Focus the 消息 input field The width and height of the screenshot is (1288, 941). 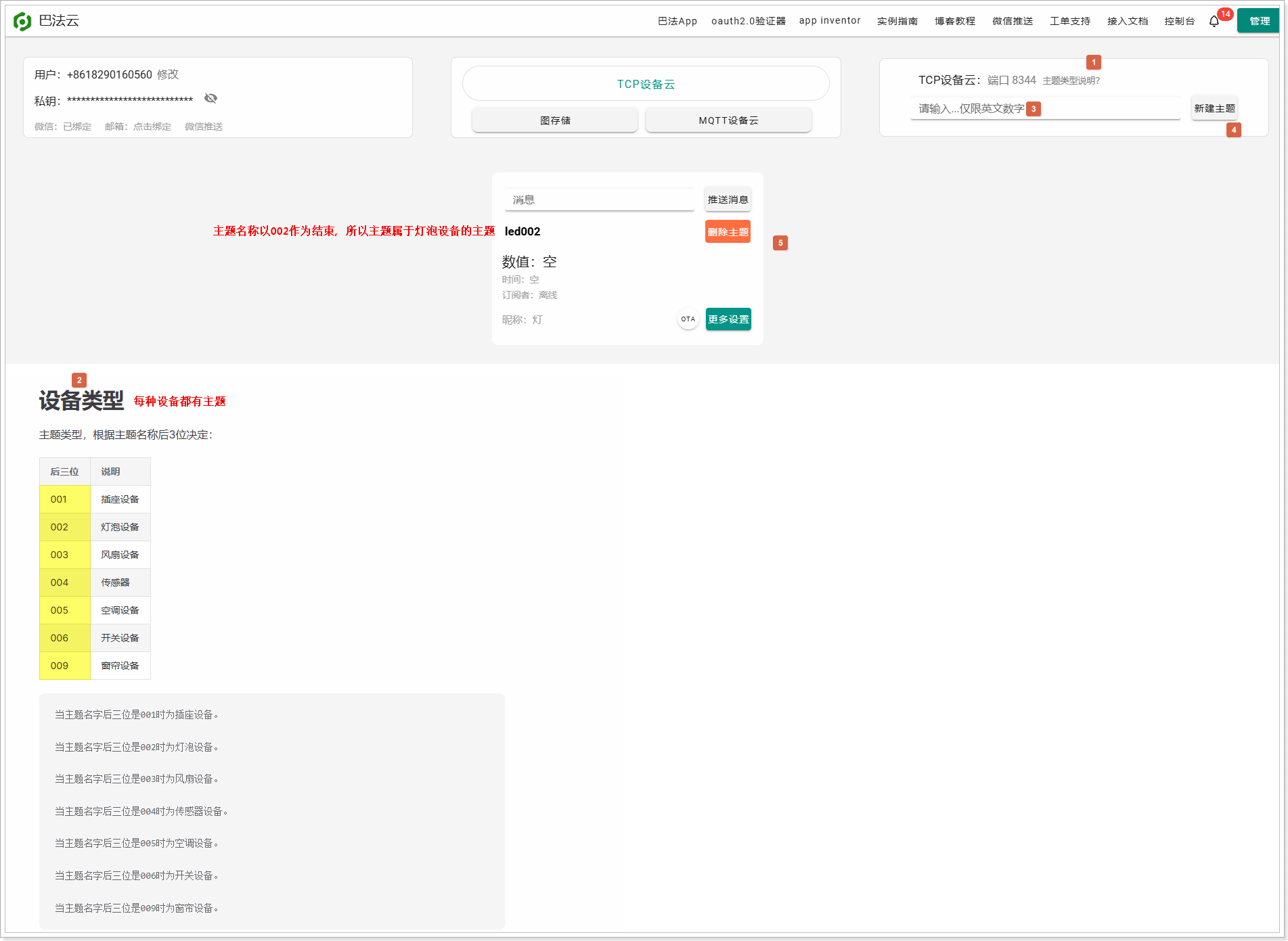coord(600,200)
